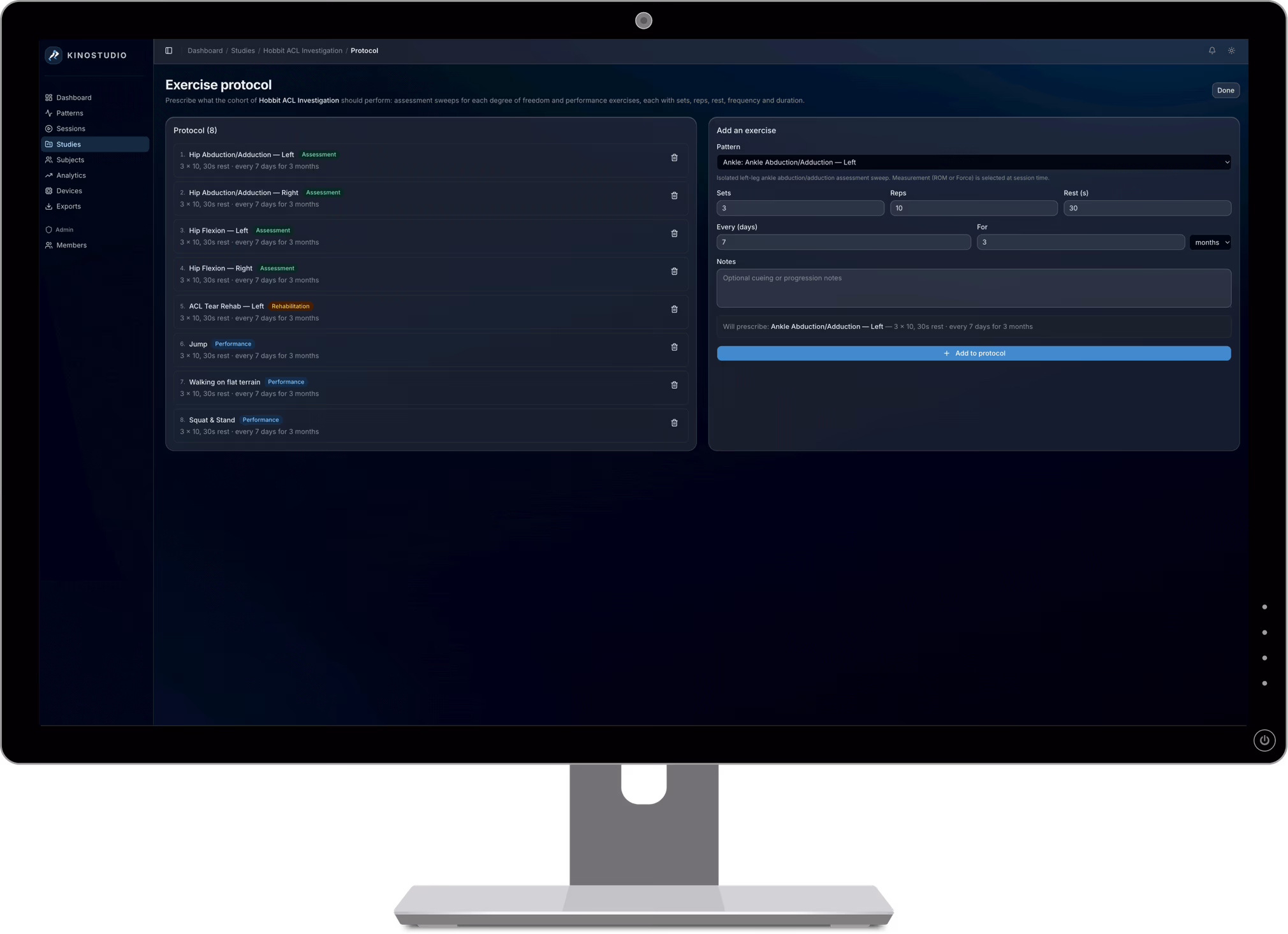This screenshot has height=934, width=1288.
Task: Delete the Jump exercise
Action: [x=674, y=347]
